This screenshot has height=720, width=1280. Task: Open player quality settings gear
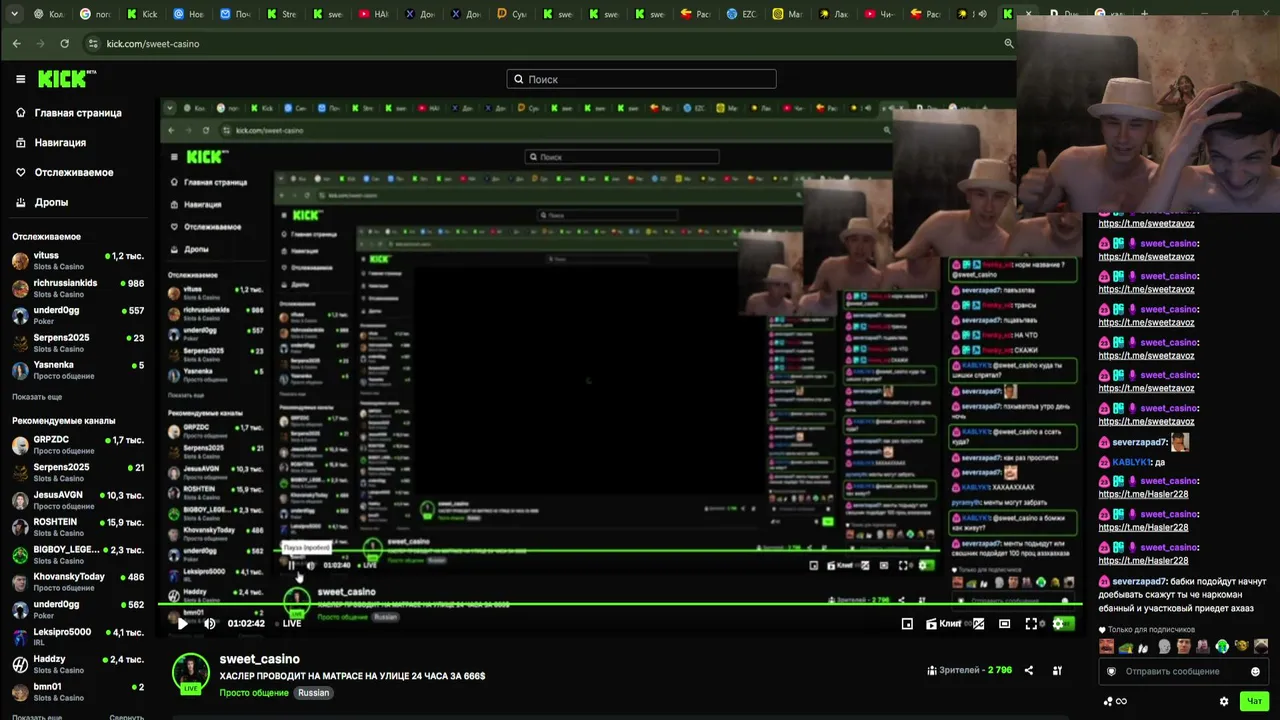(x=1059, y=623)
